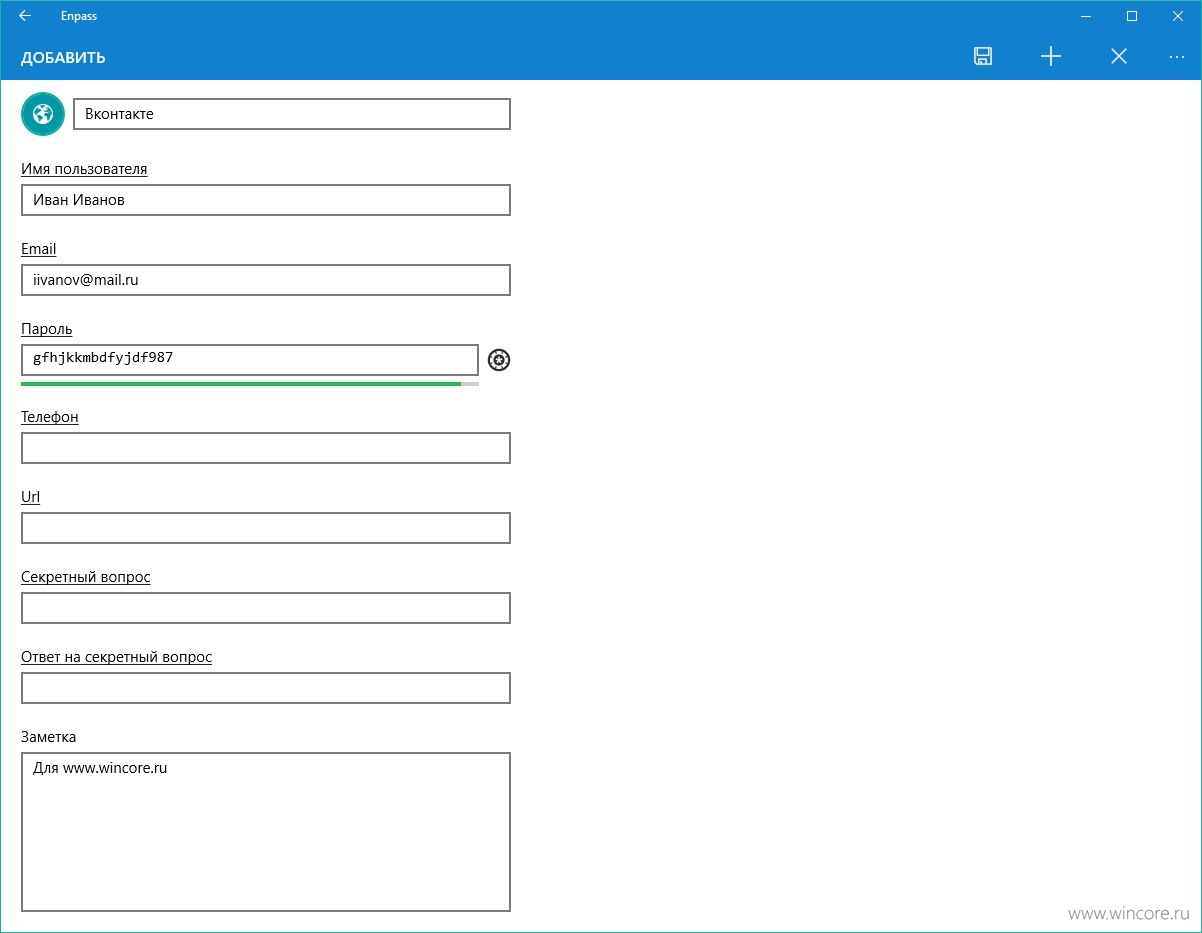Click the Секретный вопрос input field

266,608
